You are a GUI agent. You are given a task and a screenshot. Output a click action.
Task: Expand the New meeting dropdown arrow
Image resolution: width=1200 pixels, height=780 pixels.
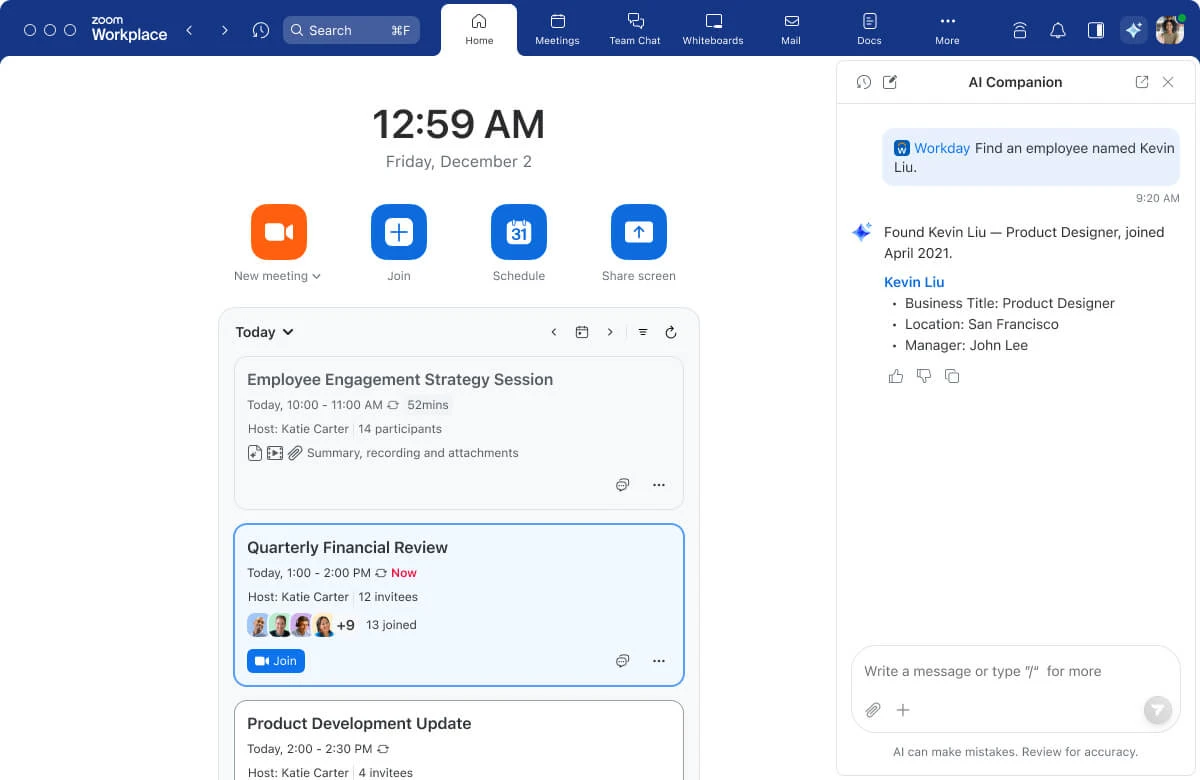click(316, 277)
